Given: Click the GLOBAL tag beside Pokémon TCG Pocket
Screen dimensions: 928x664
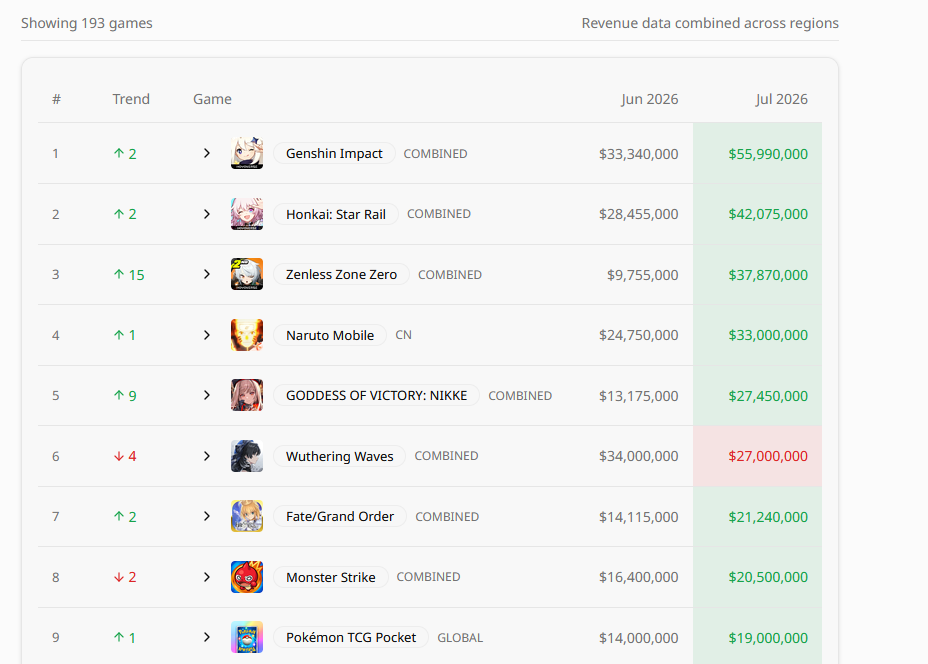Looking at the screenshot, I should click(x=460, y=638).
